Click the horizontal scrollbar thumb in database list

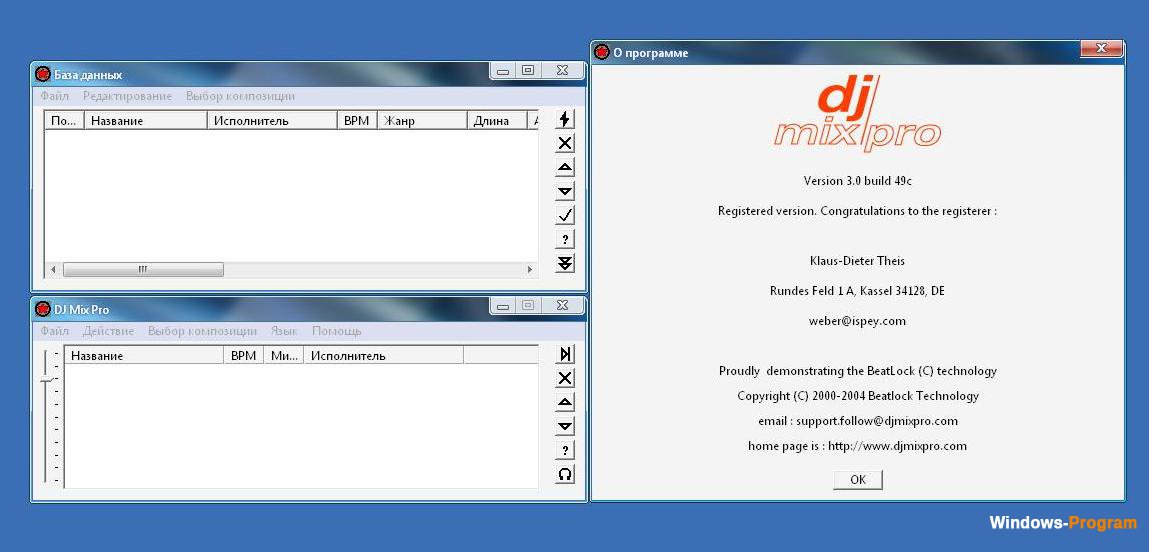click(143, 270)
